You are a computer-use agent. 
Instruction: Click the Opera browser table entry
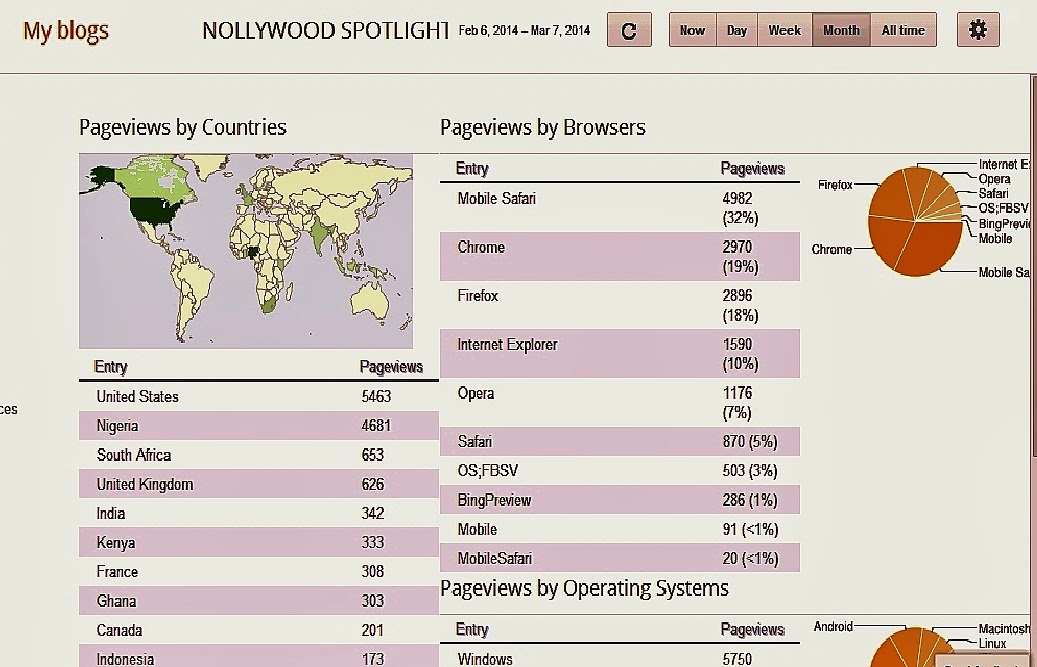476,393
